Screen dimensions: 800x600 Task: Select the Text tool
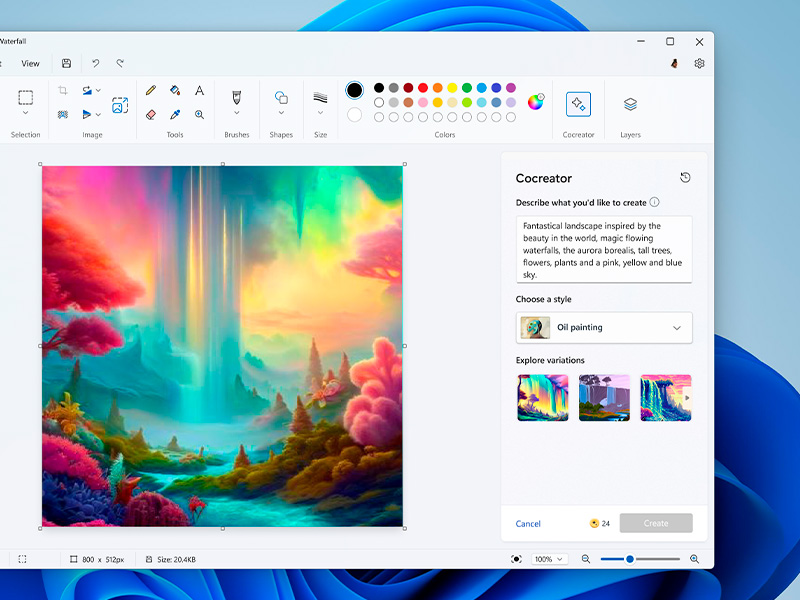click(199, 90)
